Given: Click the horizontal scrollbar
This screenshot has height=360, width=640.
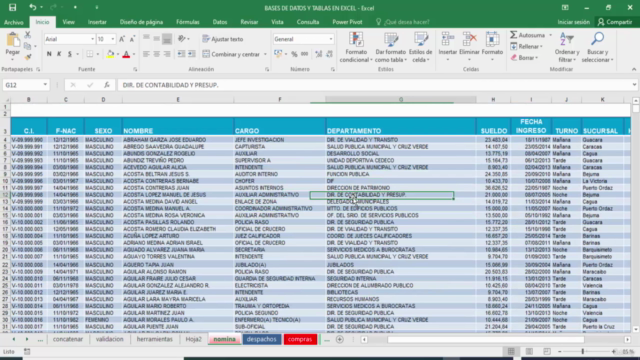Looking at the screenshot, I should (x=485, y=339).
